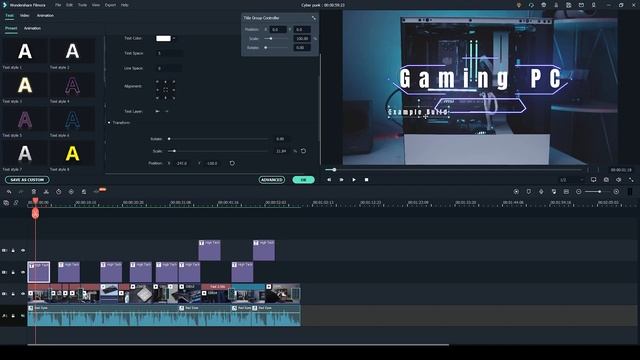Split clip using the scissors icon
This screenshot has height=360, width=640.
(46, 191)
